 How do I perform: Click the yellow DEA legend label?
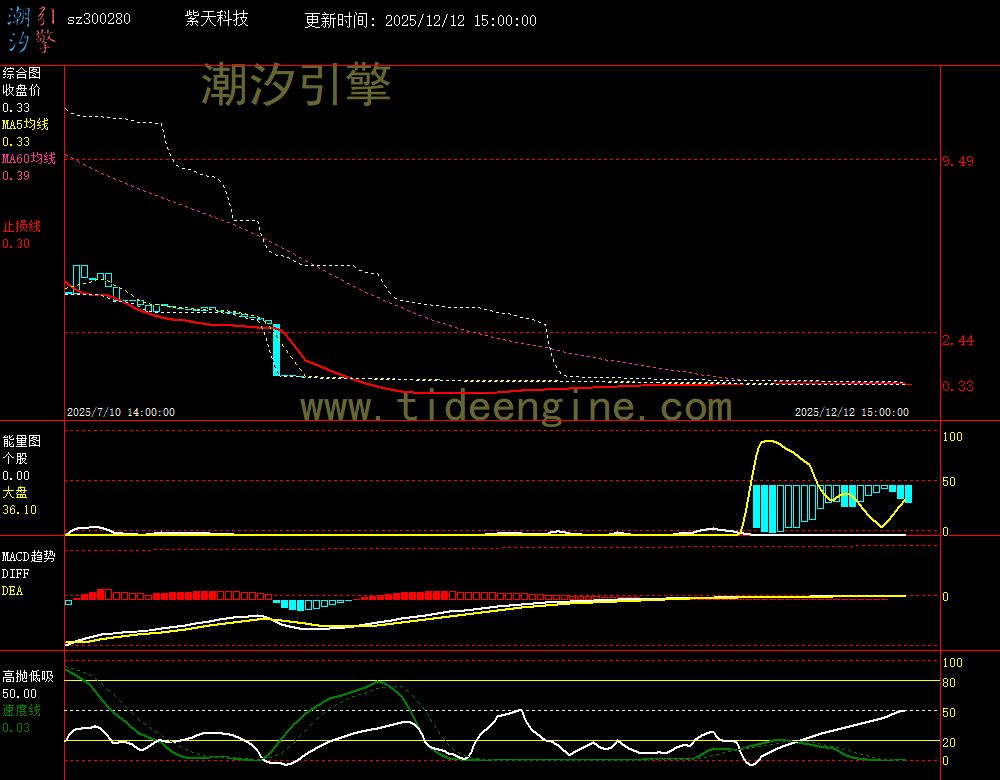pyautogui.click(x=12, y=590)
